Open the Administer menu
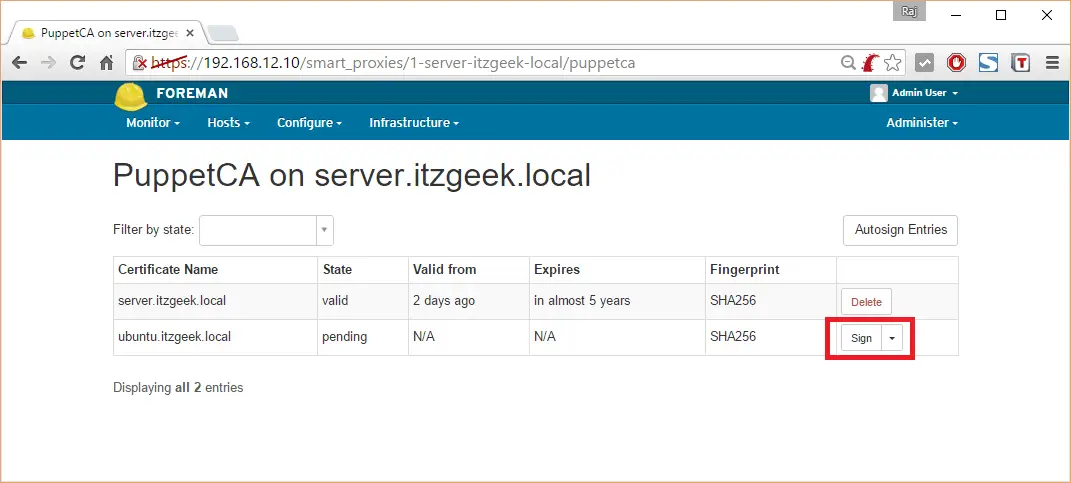The width and height of the screenshot is (1071, 483). [x=922, y=123]
